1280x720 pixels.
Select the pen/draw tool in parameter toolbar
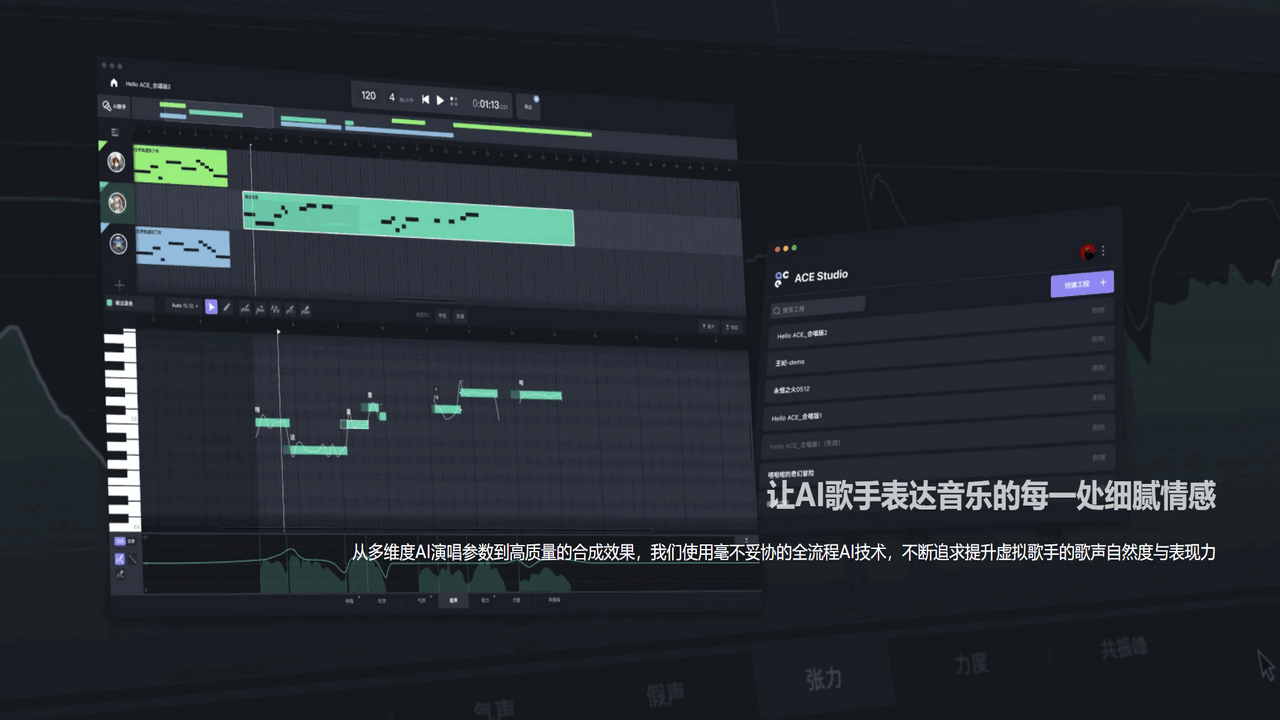[x=228, y=307]
